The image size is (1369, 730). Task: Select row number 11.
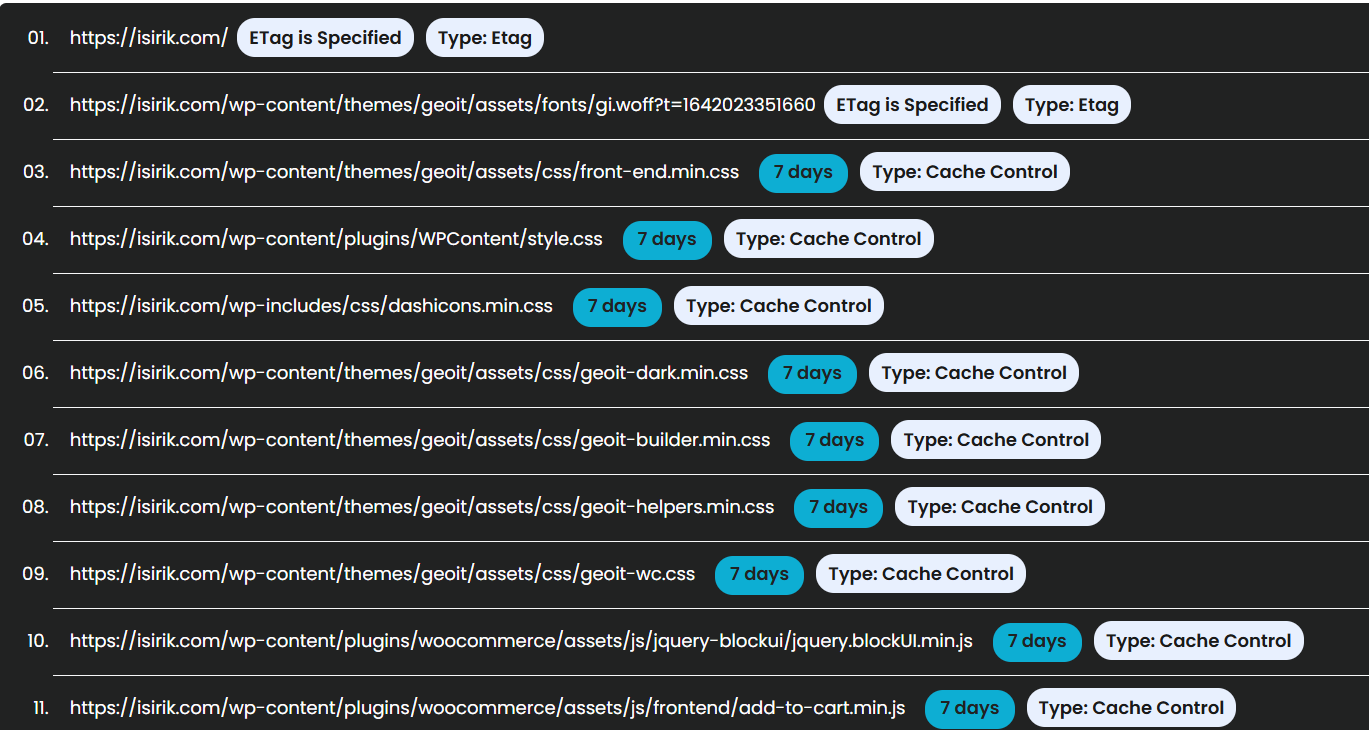click(41, 708)
